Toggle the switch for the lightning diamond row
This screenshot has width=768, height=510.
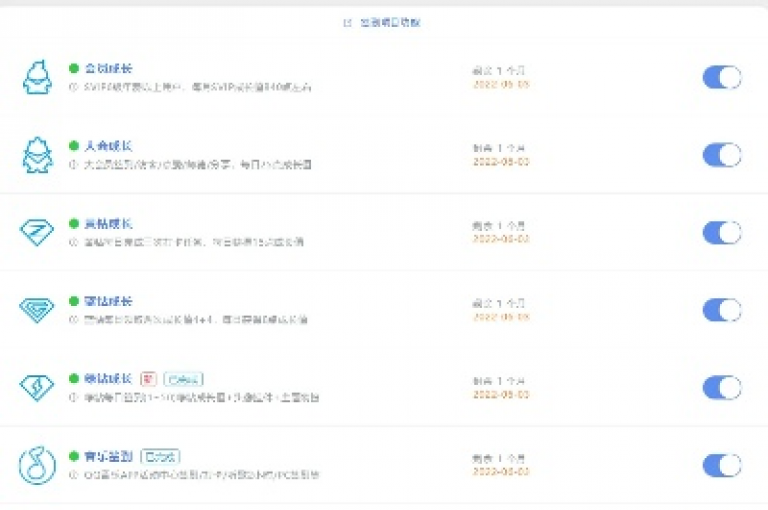pos(722,388)
